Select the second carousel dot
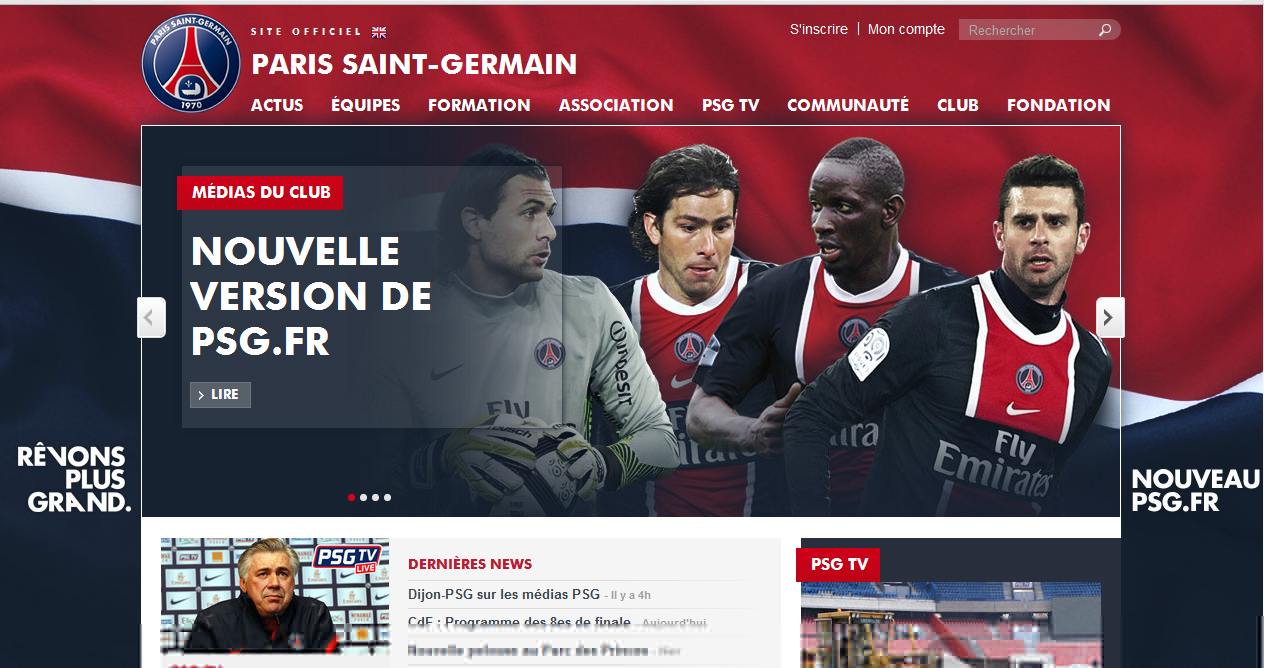 click(363, 497)
